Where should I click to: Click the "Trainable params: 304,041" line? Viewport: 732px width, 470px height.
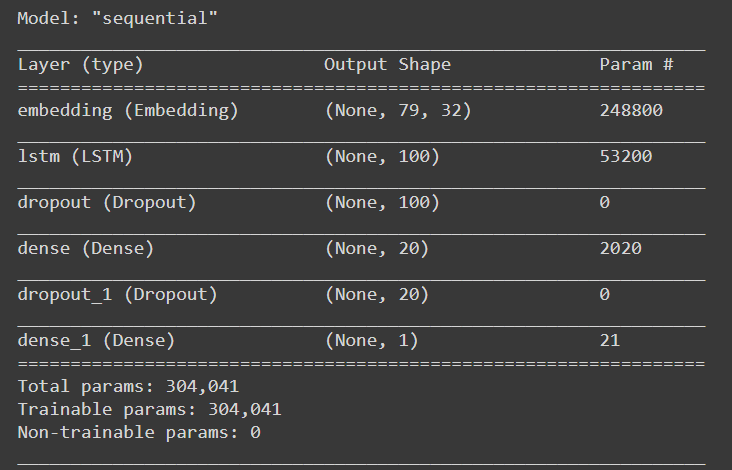pos(149,409)
